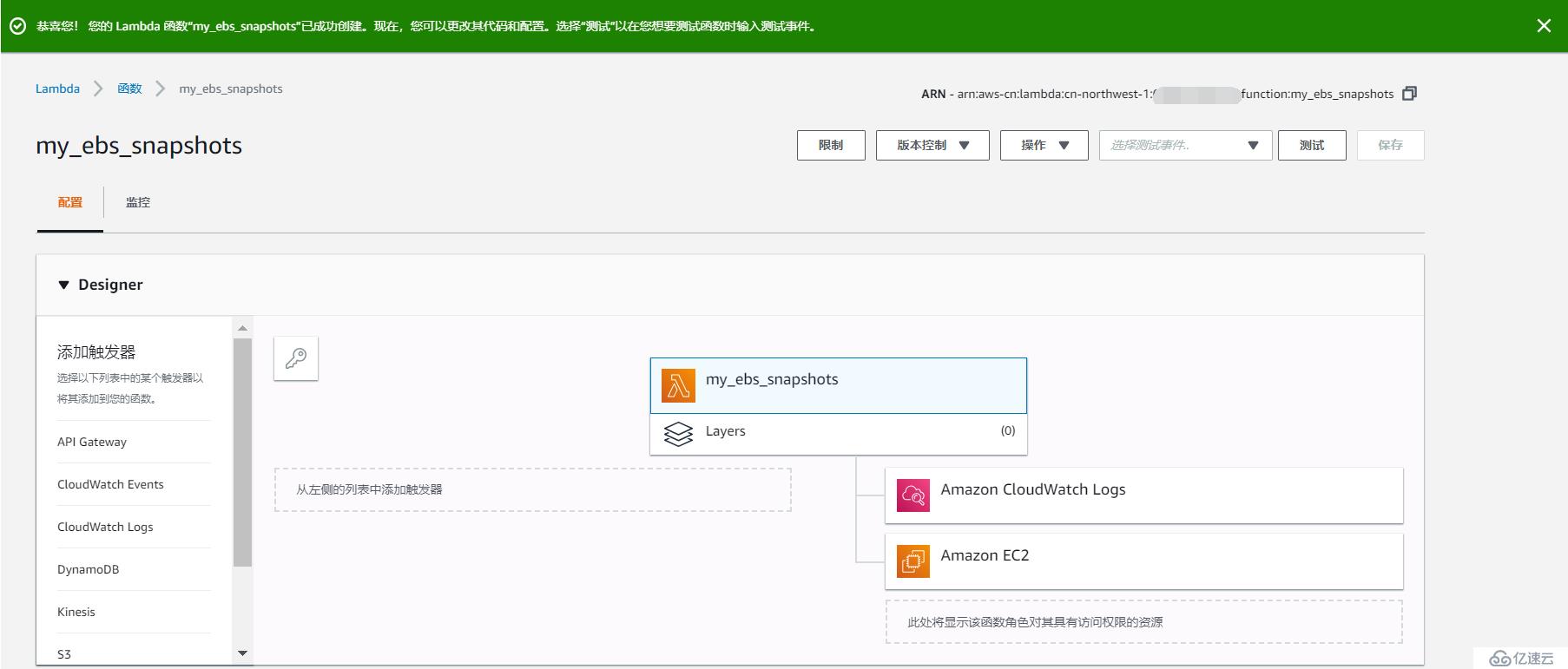Screen dimensions: 1568x669
Task: Switch to the 配置 tab
Action: (x=70, y=202)
